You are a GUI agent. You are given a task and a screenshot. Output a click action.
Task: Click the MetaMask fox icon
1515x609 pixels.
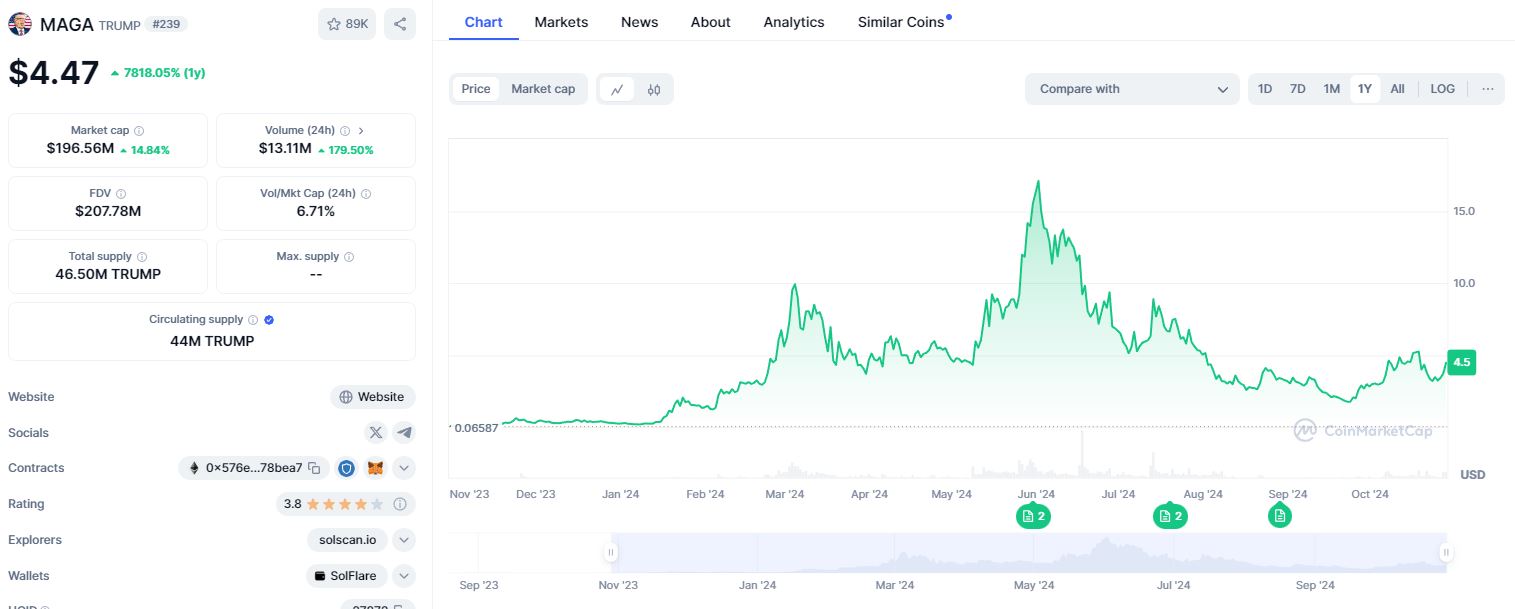[x=376, y=468]
